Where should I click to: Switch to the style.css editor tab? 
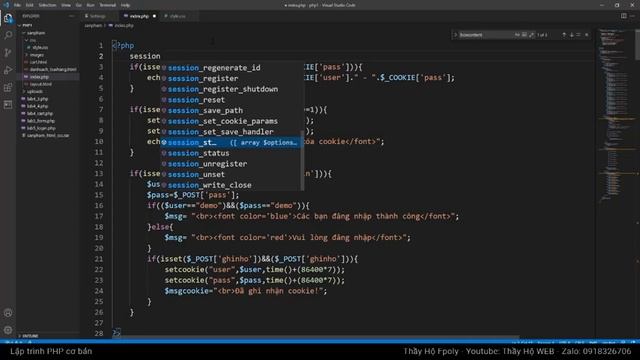(x=178, y=16)
